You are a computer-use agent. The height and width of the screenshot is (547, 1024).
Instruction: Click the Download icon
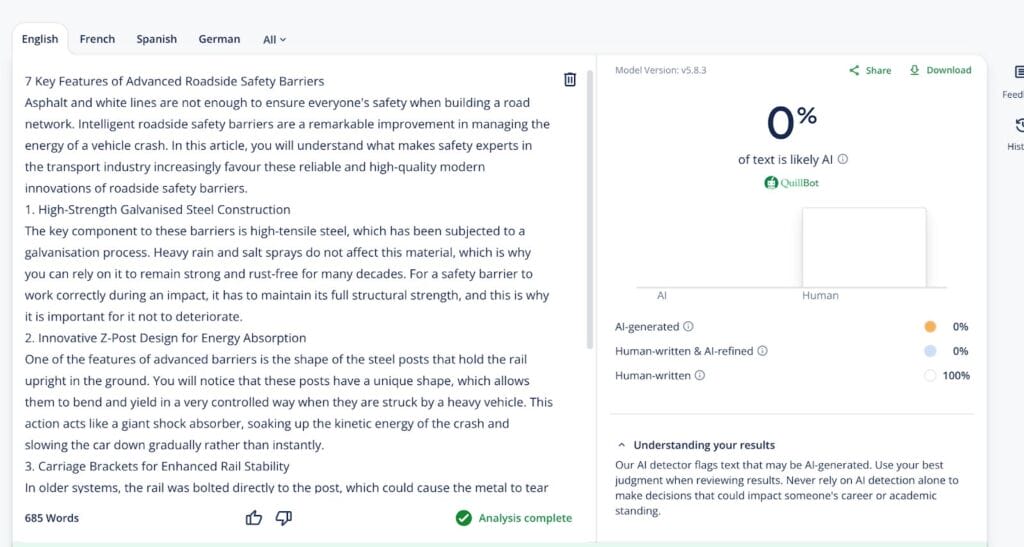tap(914, 70)
